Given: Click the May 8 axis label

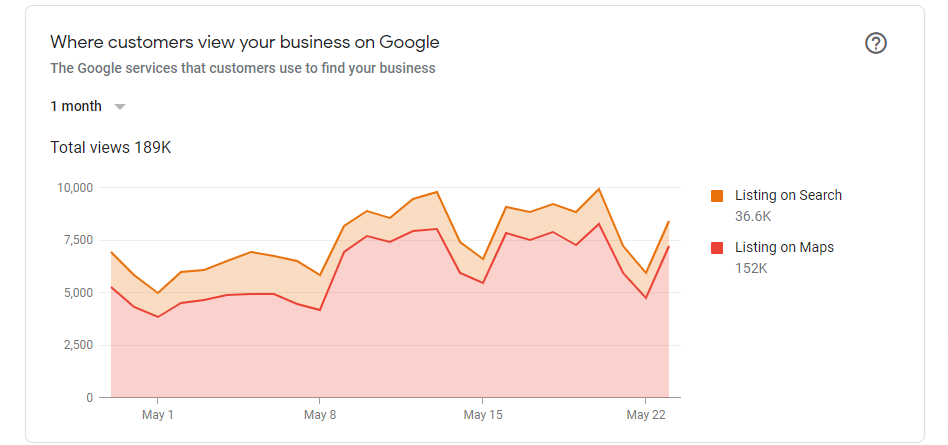Looking at the screenshot, I should point(319,415).
